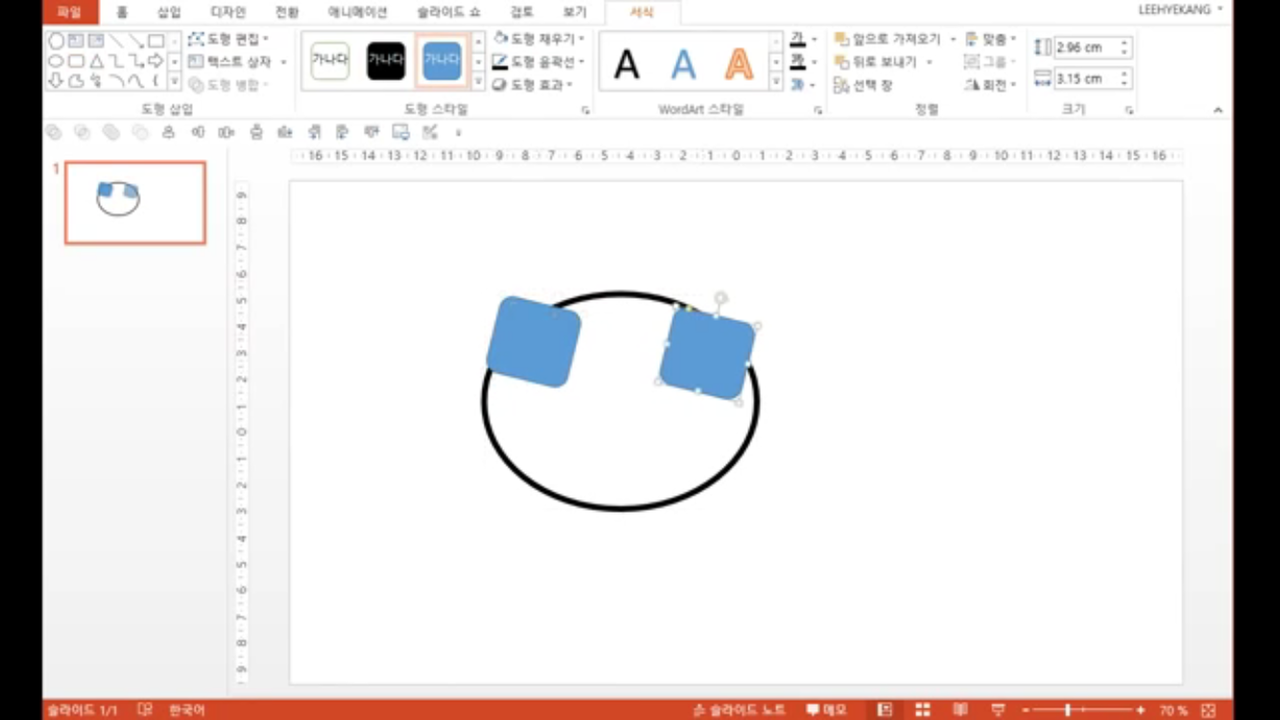Open the 앞으로 가져오기 dropdown arrow

[953, 39]
